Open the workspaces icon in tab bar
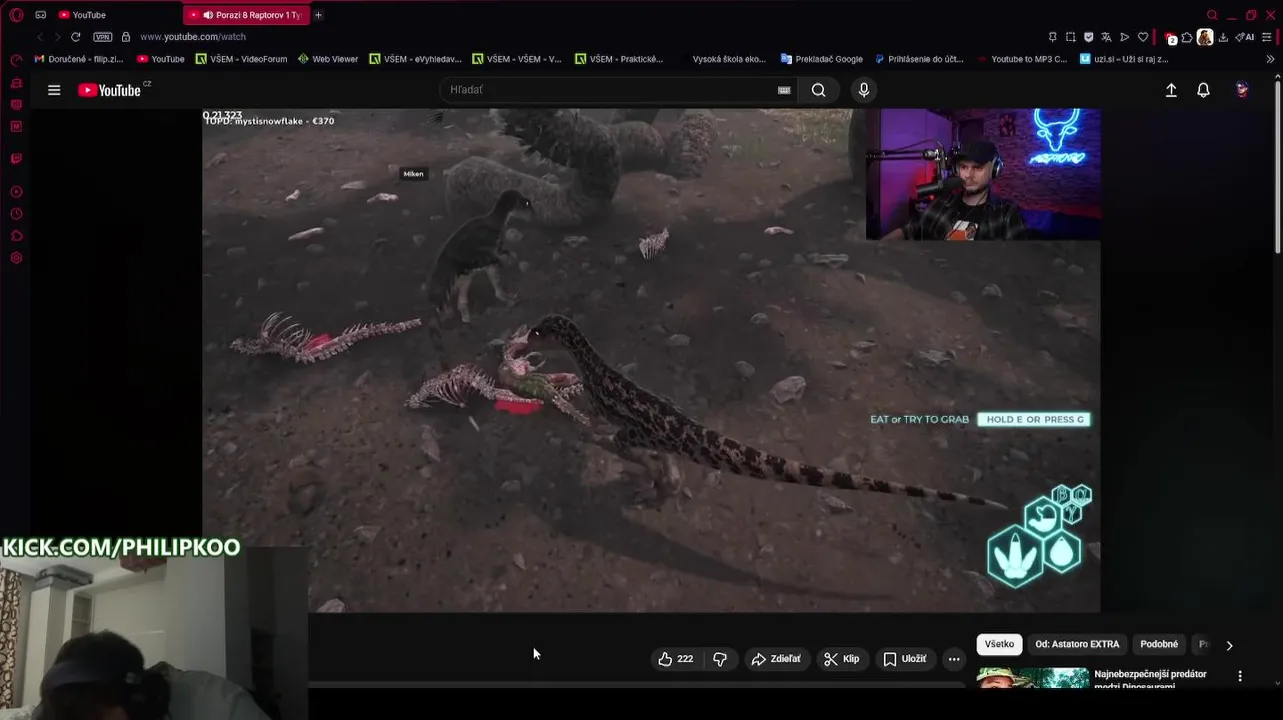 click(40, 15)
